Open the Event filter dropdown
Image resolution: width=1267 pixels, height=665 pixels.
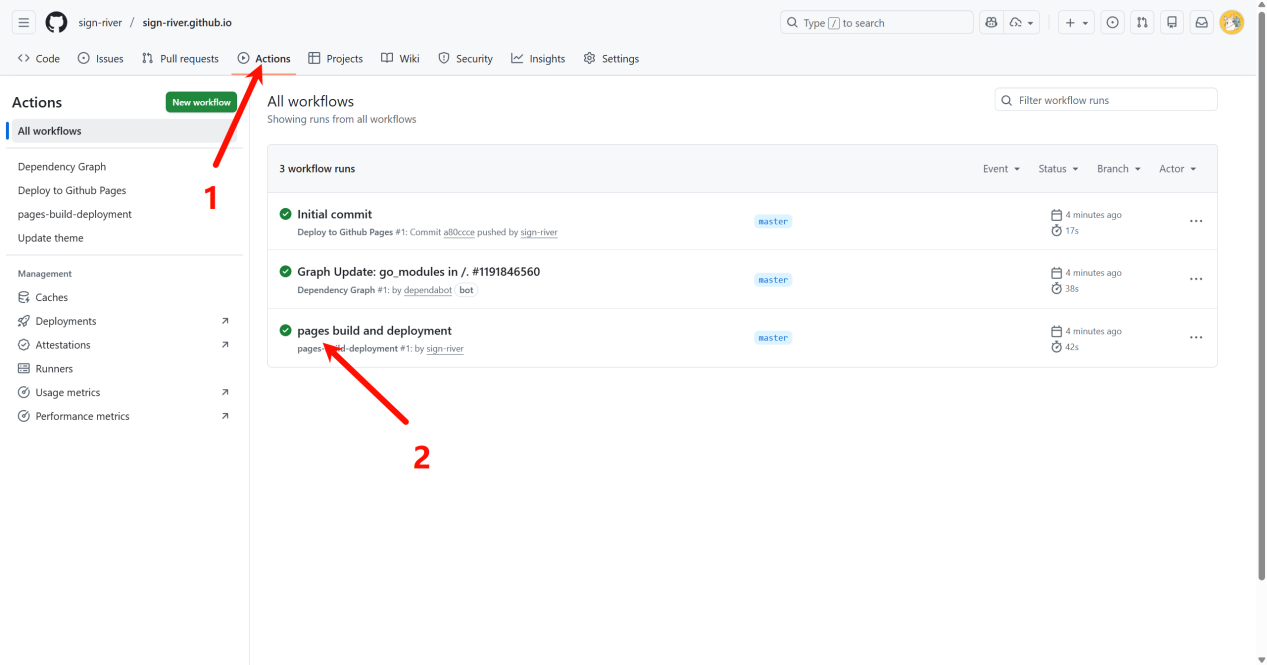pos(1001,169)
